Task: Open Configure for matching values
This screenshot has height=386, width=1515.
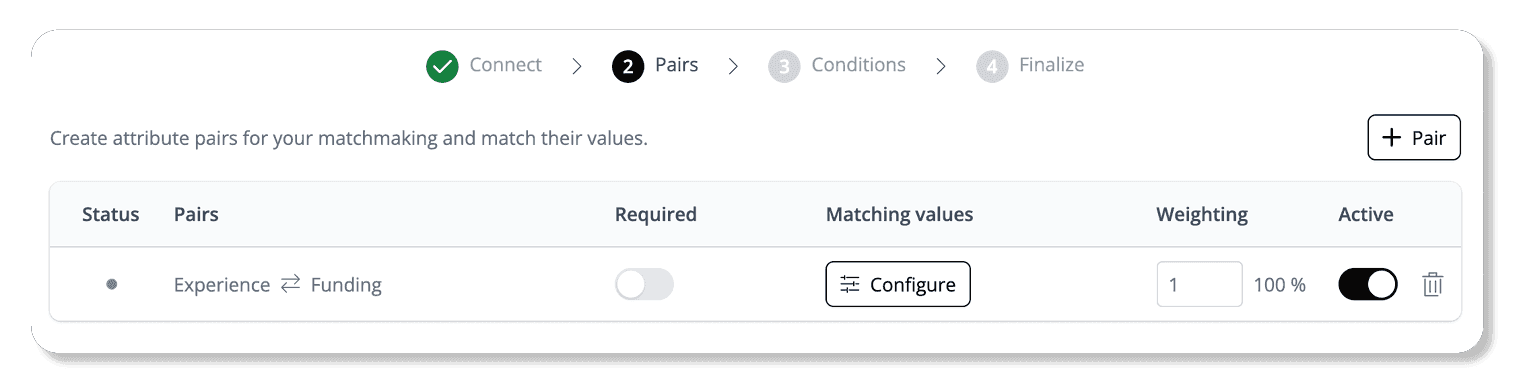Action: click(898, 284)
